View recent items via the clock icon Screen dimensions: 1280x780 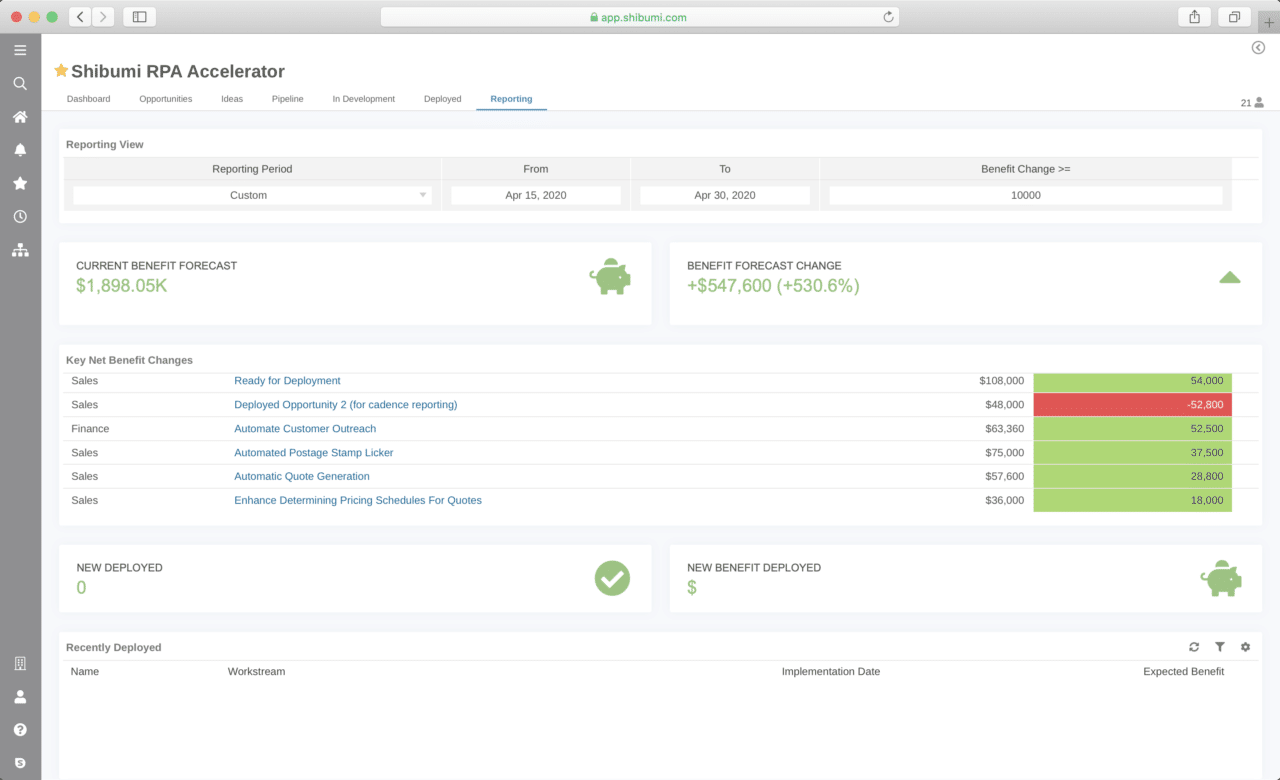20,216
